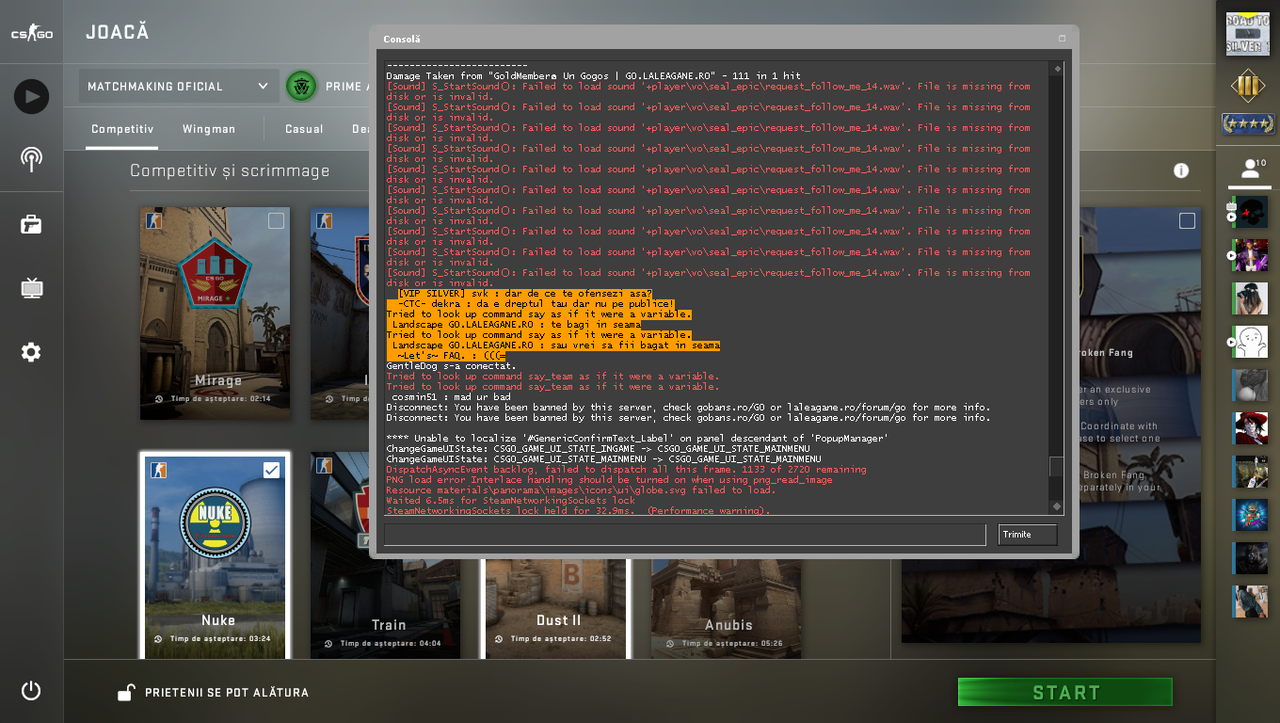The image size is (1280, 723).
Task: Click the JOACĂ page title
Action: 118,32
